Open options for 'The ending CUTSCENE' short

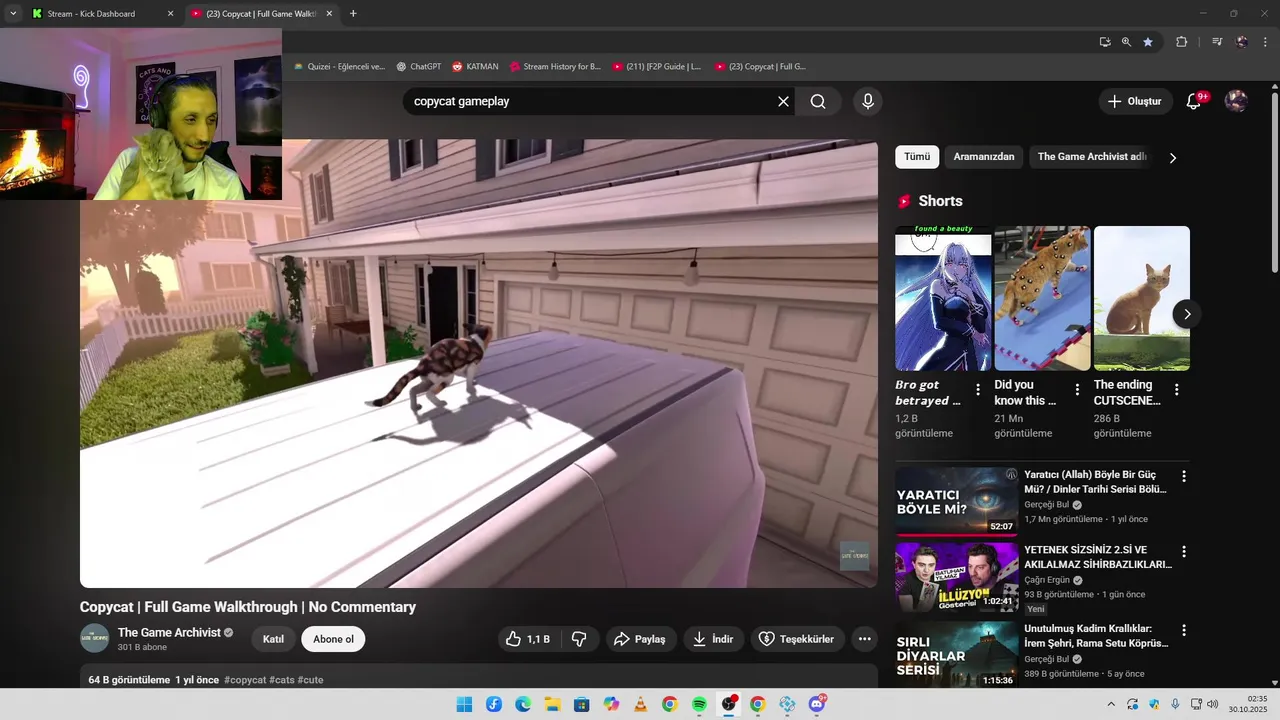(1176, 390)
